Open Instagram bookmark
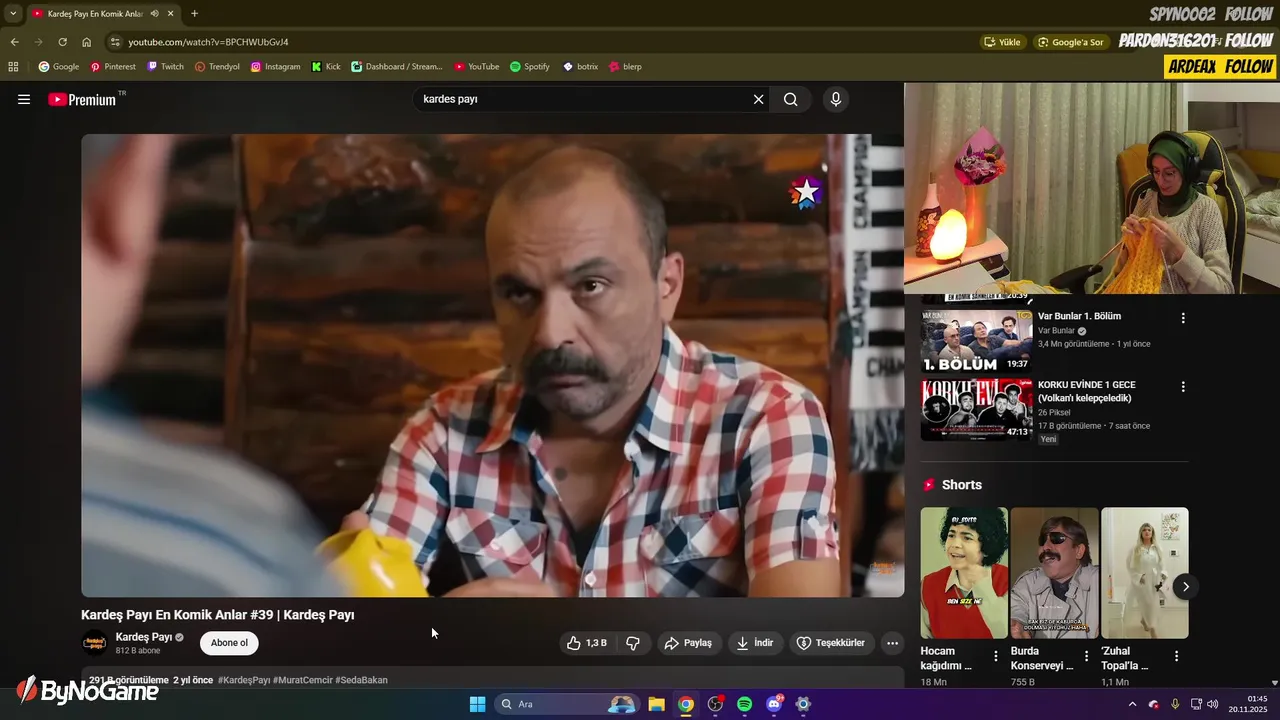 click(275, 67)
